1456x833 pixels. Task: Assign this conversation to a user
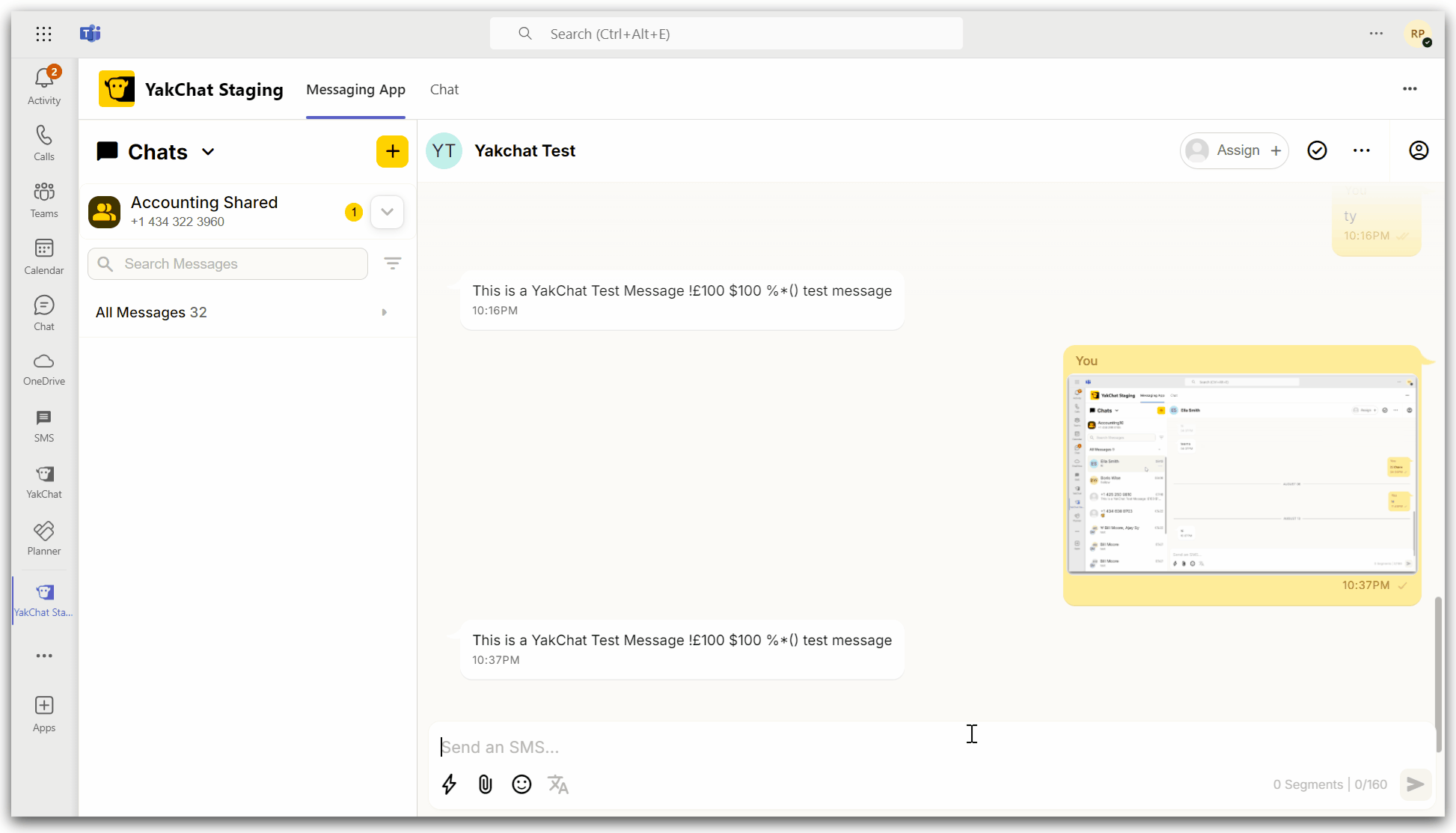(x=1235, y=150)
